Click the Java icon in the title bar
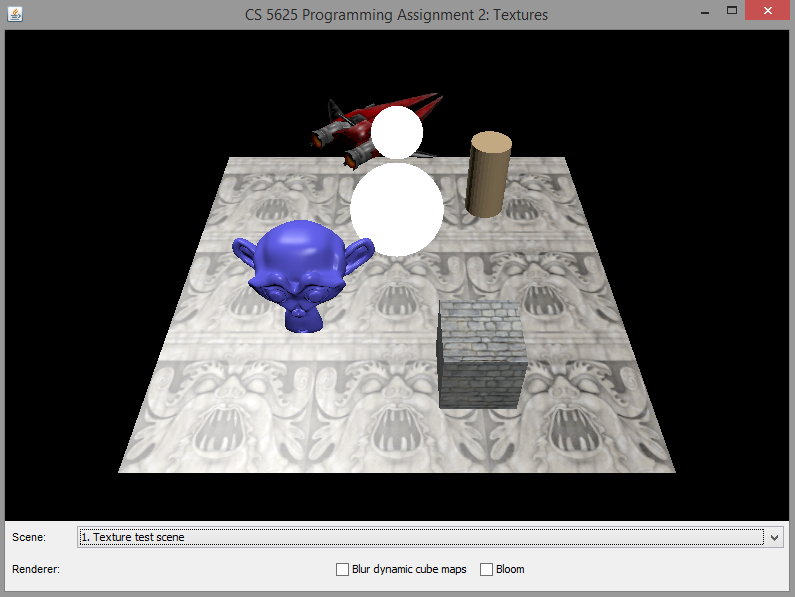795x597 pixels. tap(14, 15)
